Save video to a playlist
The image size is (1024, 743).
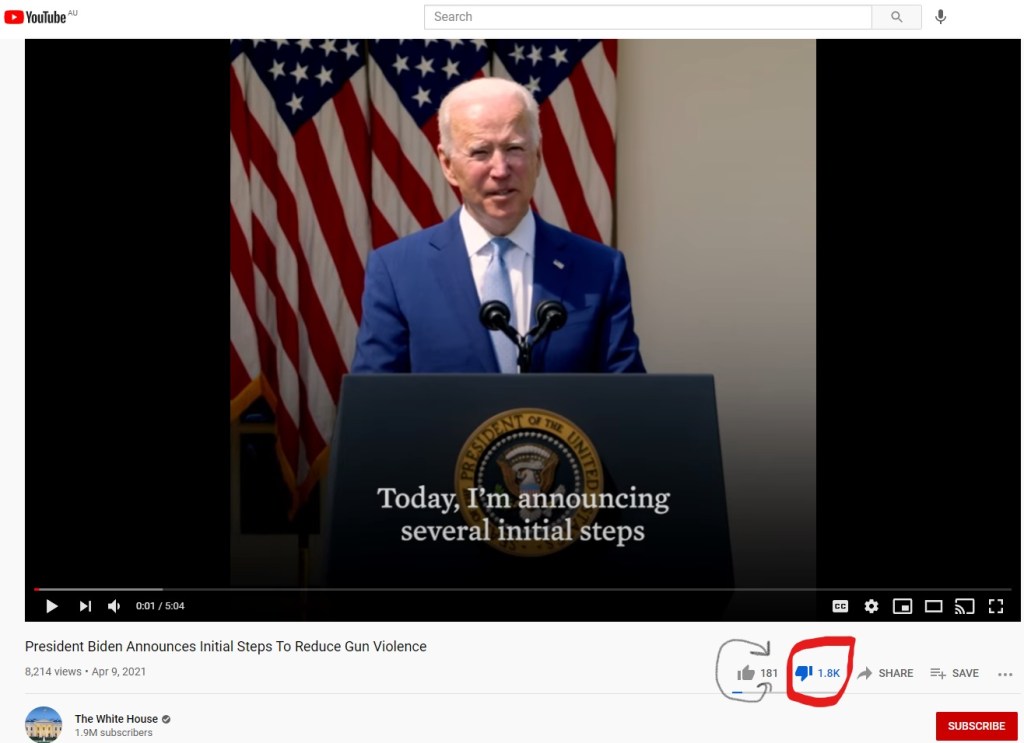[954, 673]
